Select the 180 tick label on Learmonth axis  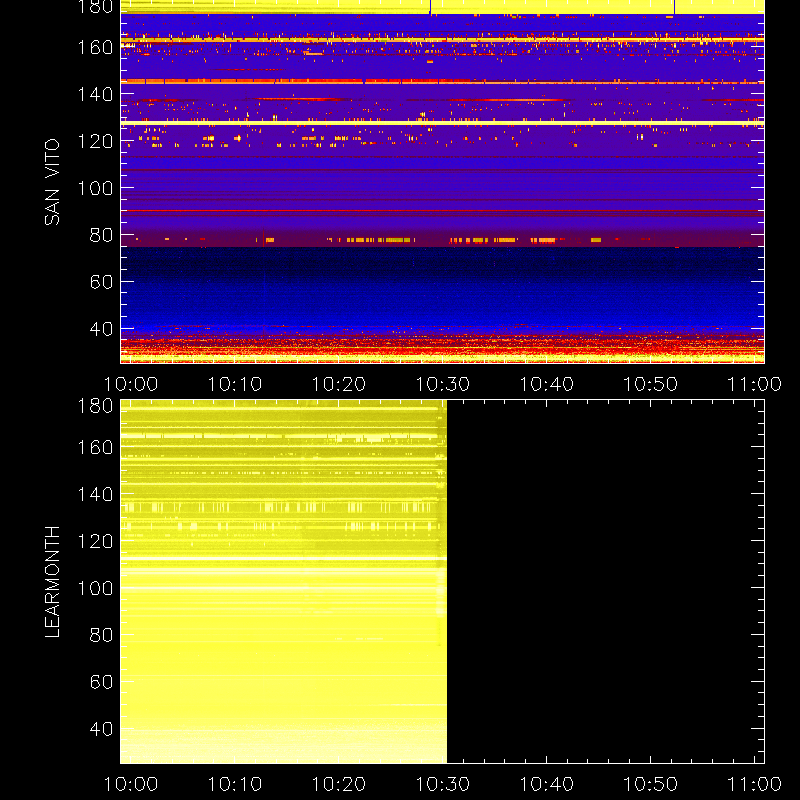click(x=95, y=406)
